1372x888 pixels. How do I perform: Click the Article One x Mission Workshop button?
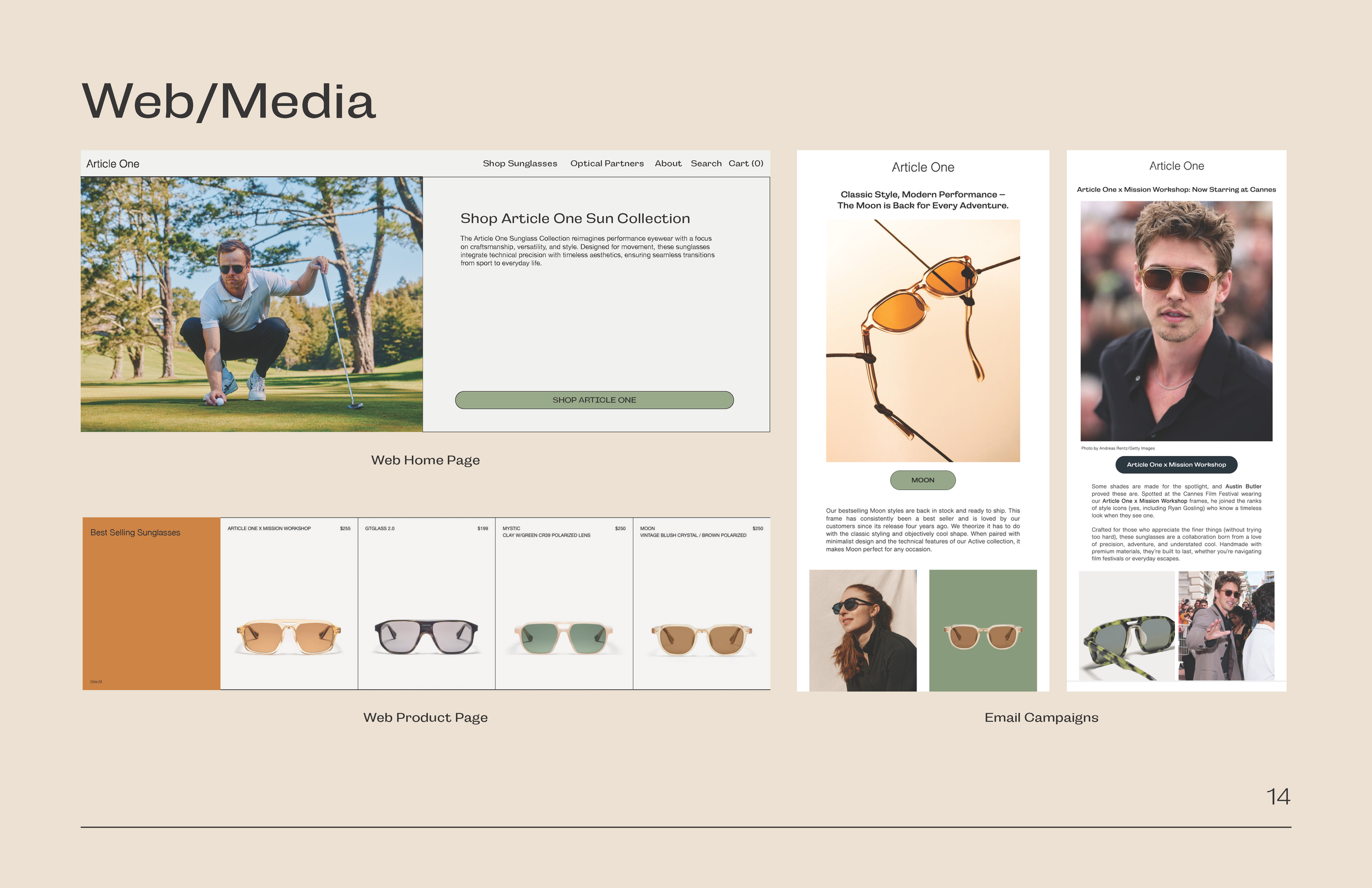pos(1176,465)
